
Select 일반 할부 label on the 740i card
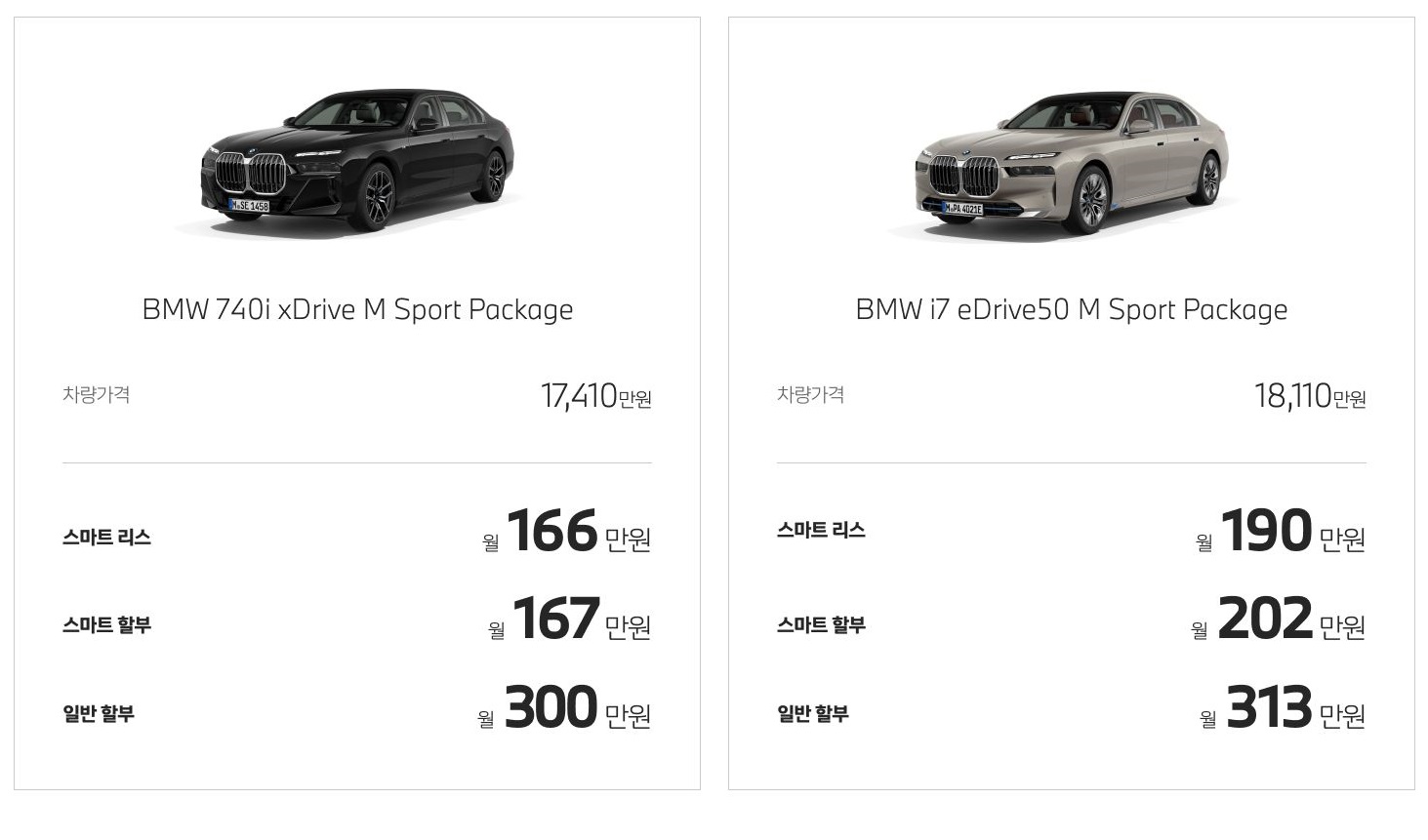pyautogui.click(x=99, y=714)
